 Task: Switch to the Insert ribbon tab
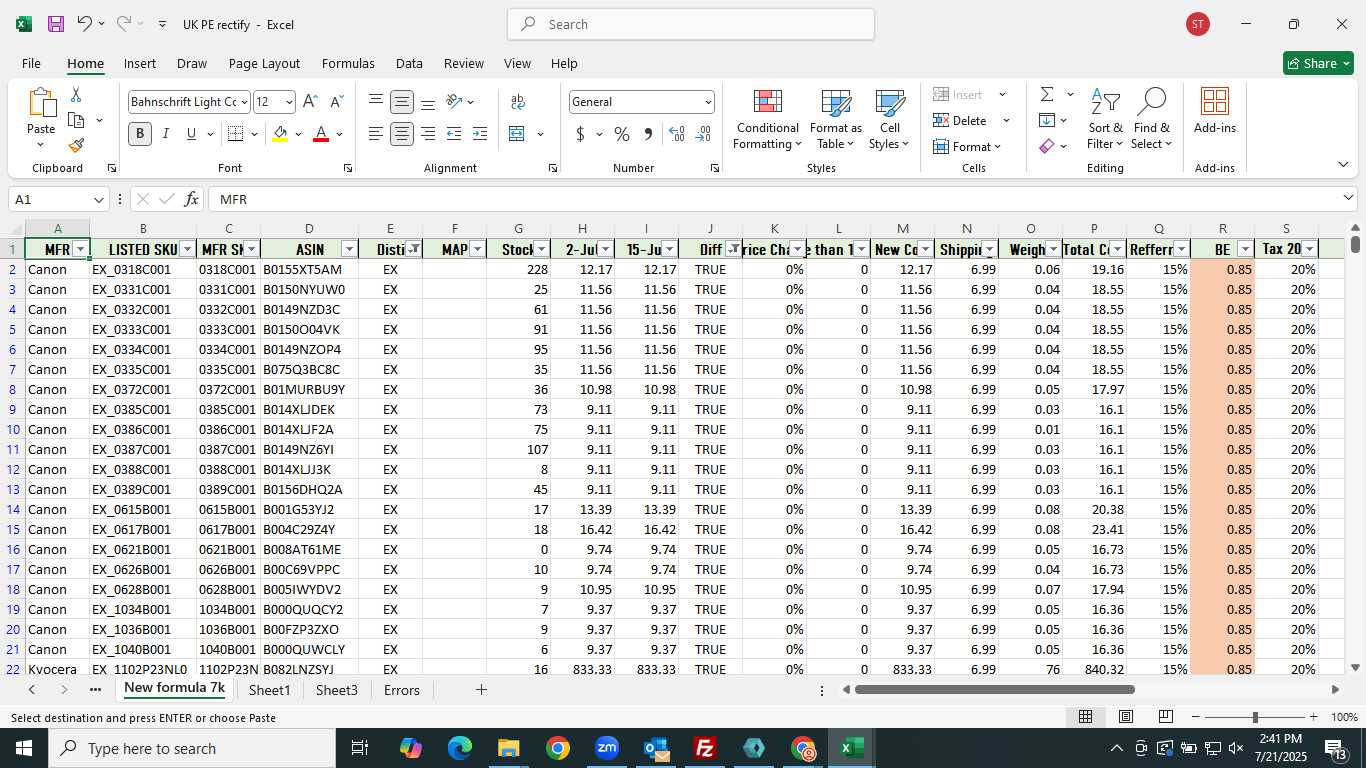140,63
